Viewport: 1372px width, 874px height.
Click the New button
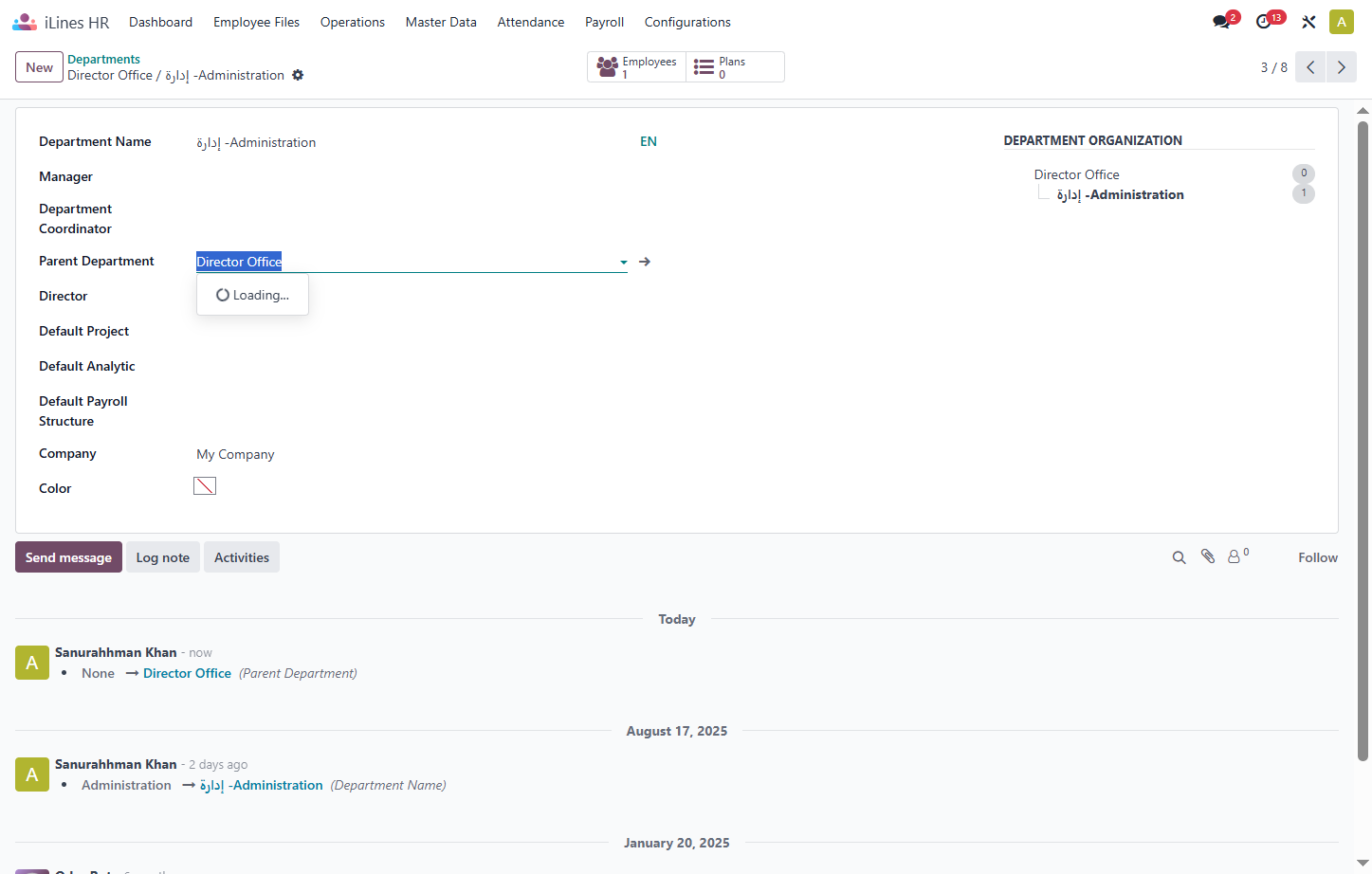39,67
